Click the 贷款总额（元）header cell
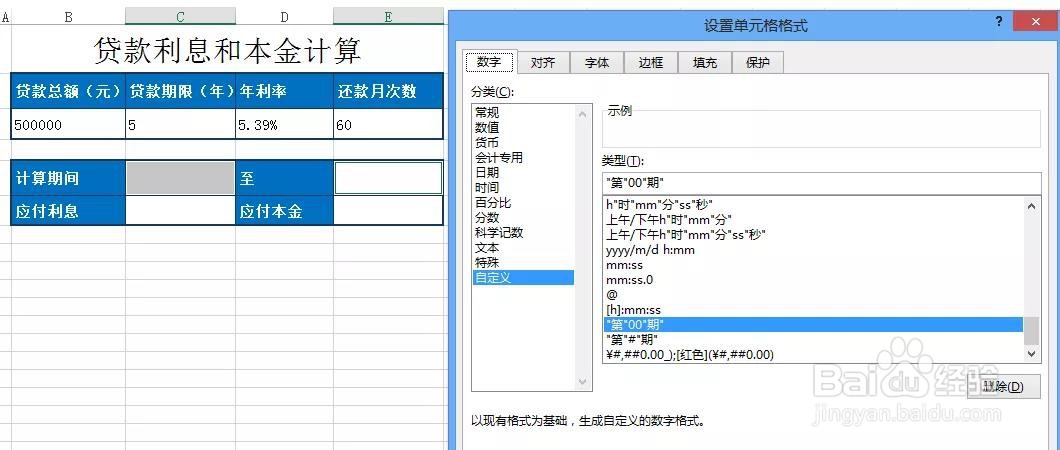 68,91
